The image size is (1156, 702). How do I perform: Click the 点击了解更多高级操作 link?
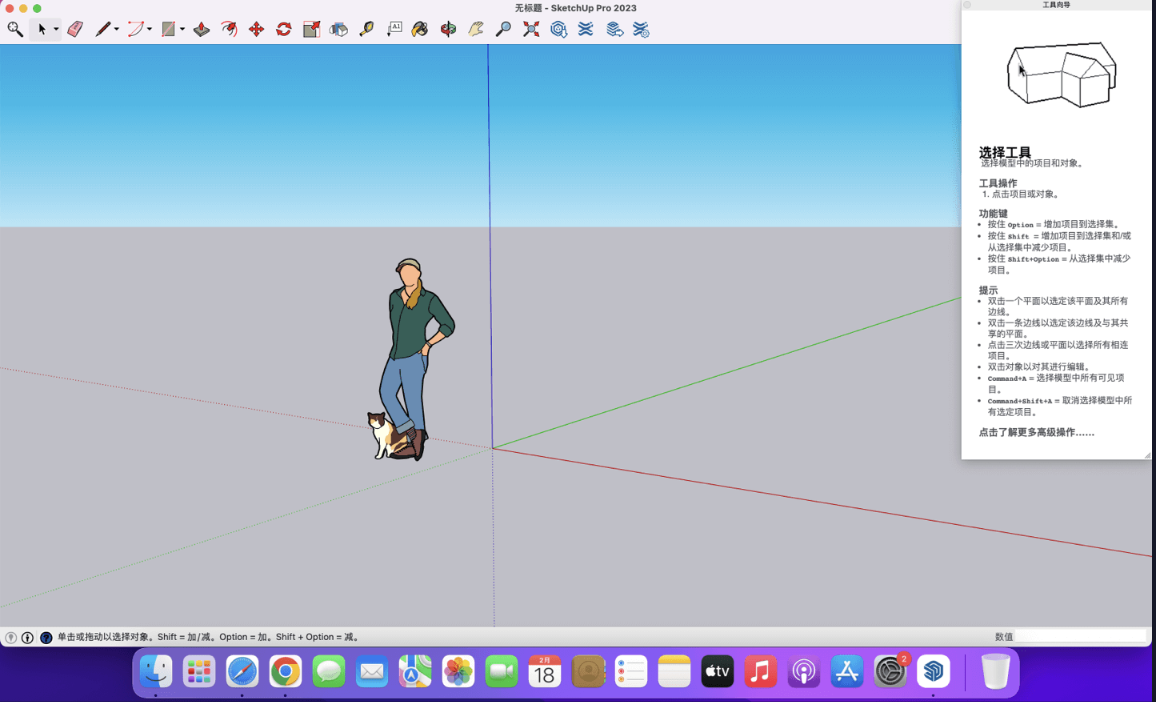(1036, 432)
